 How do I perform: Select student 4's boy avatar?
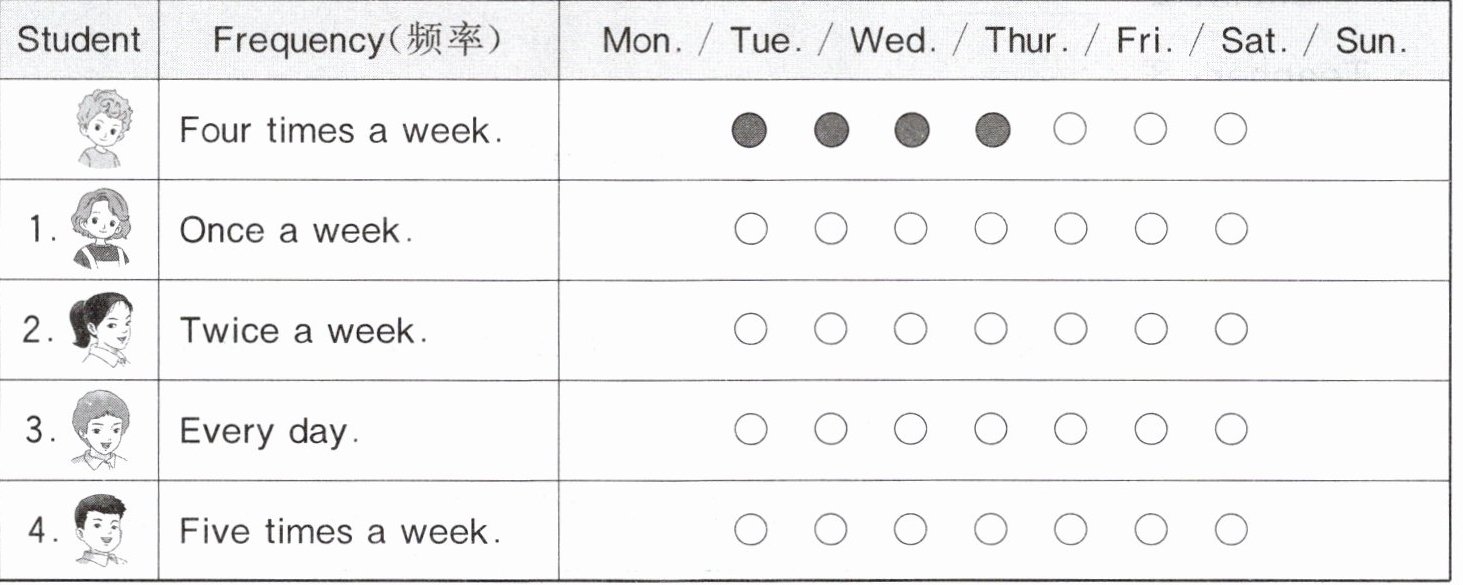click(x=101, y=530)
